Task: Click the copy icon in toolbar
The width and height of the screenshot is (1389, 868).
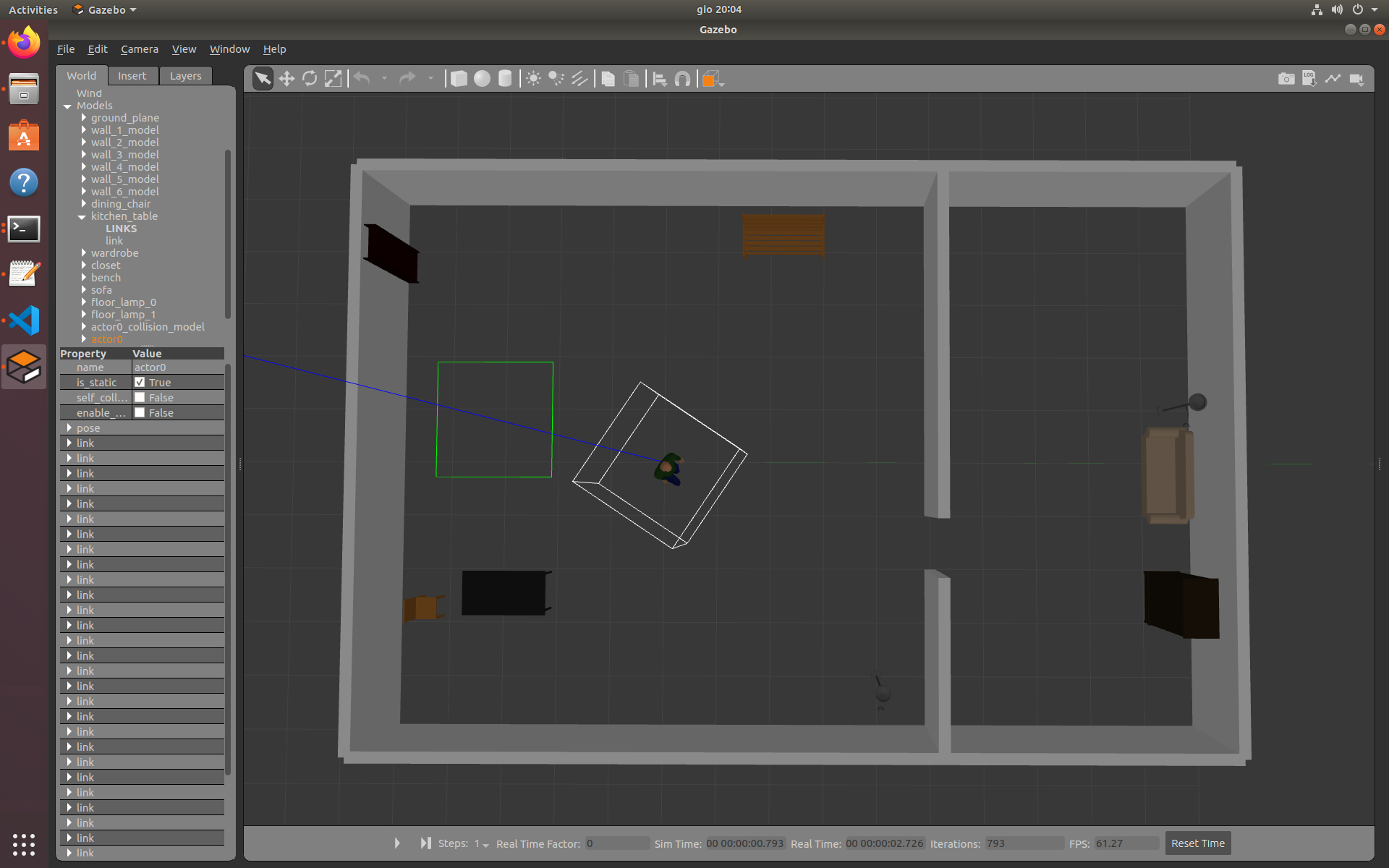Action: point(608,79)
